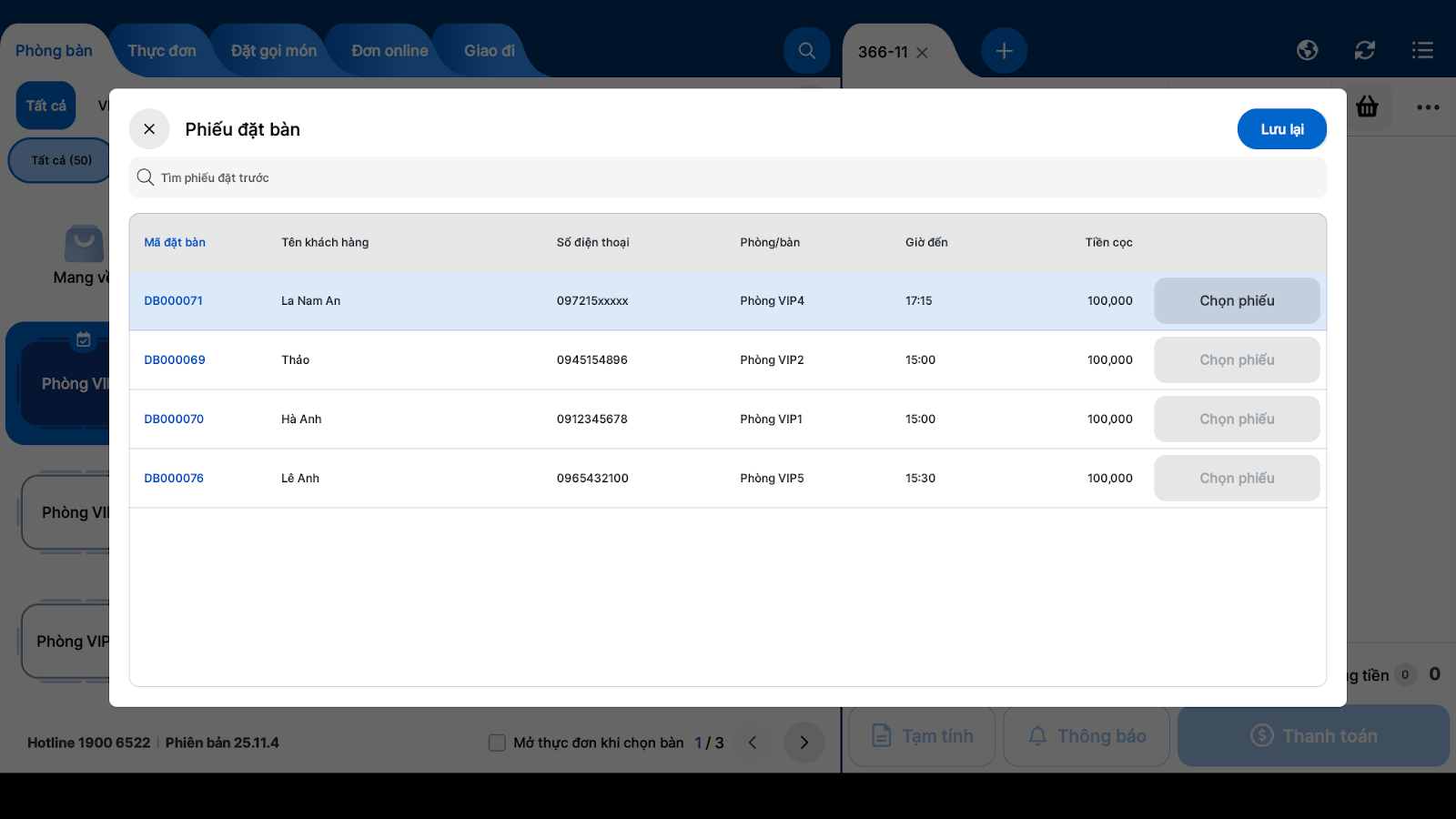Focus the Tìm phiếu đặt trước search field

(x=728, y=177)
